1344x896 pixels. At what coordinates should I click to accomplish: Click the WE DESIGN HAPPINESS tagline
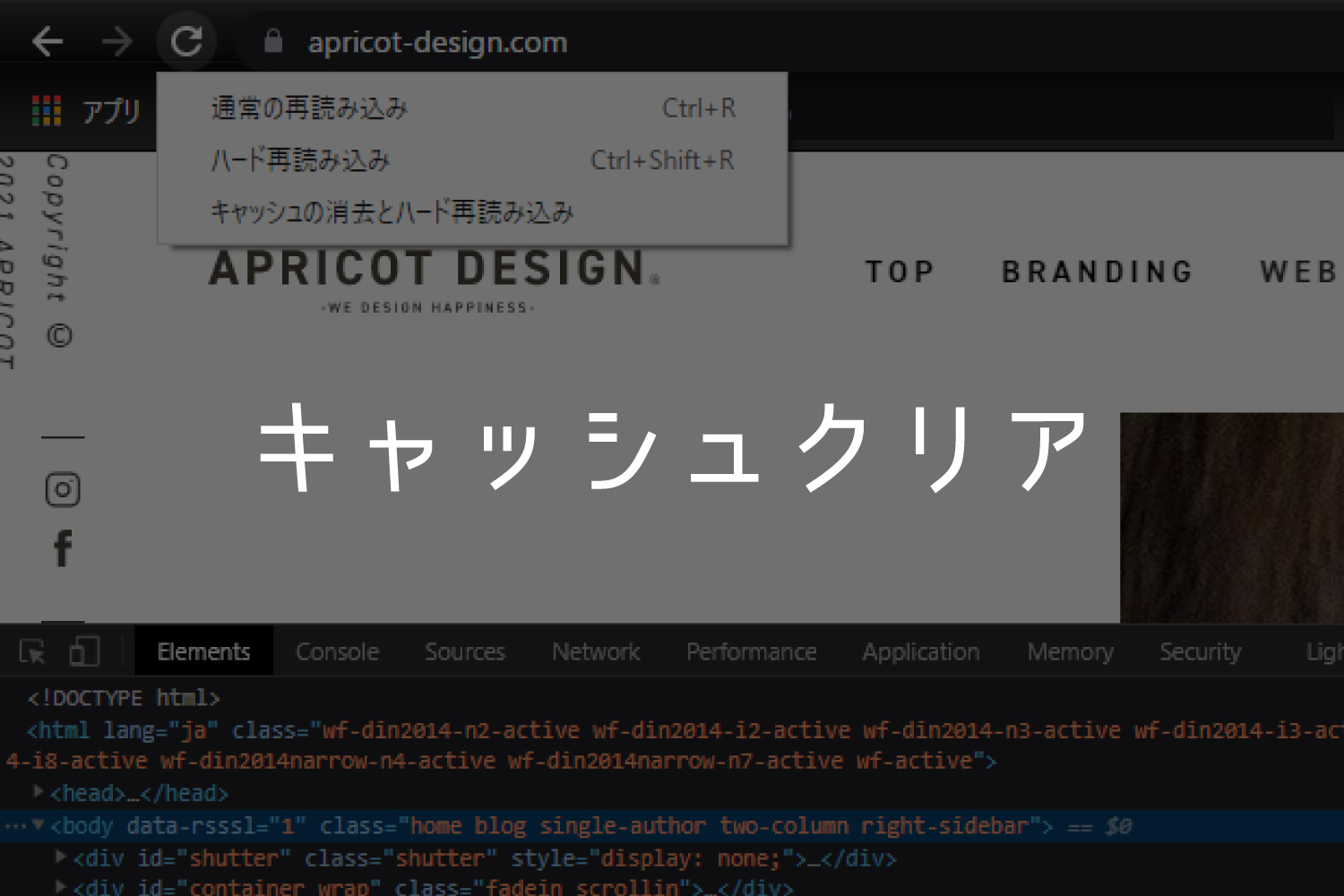click(x=427, y=307)
